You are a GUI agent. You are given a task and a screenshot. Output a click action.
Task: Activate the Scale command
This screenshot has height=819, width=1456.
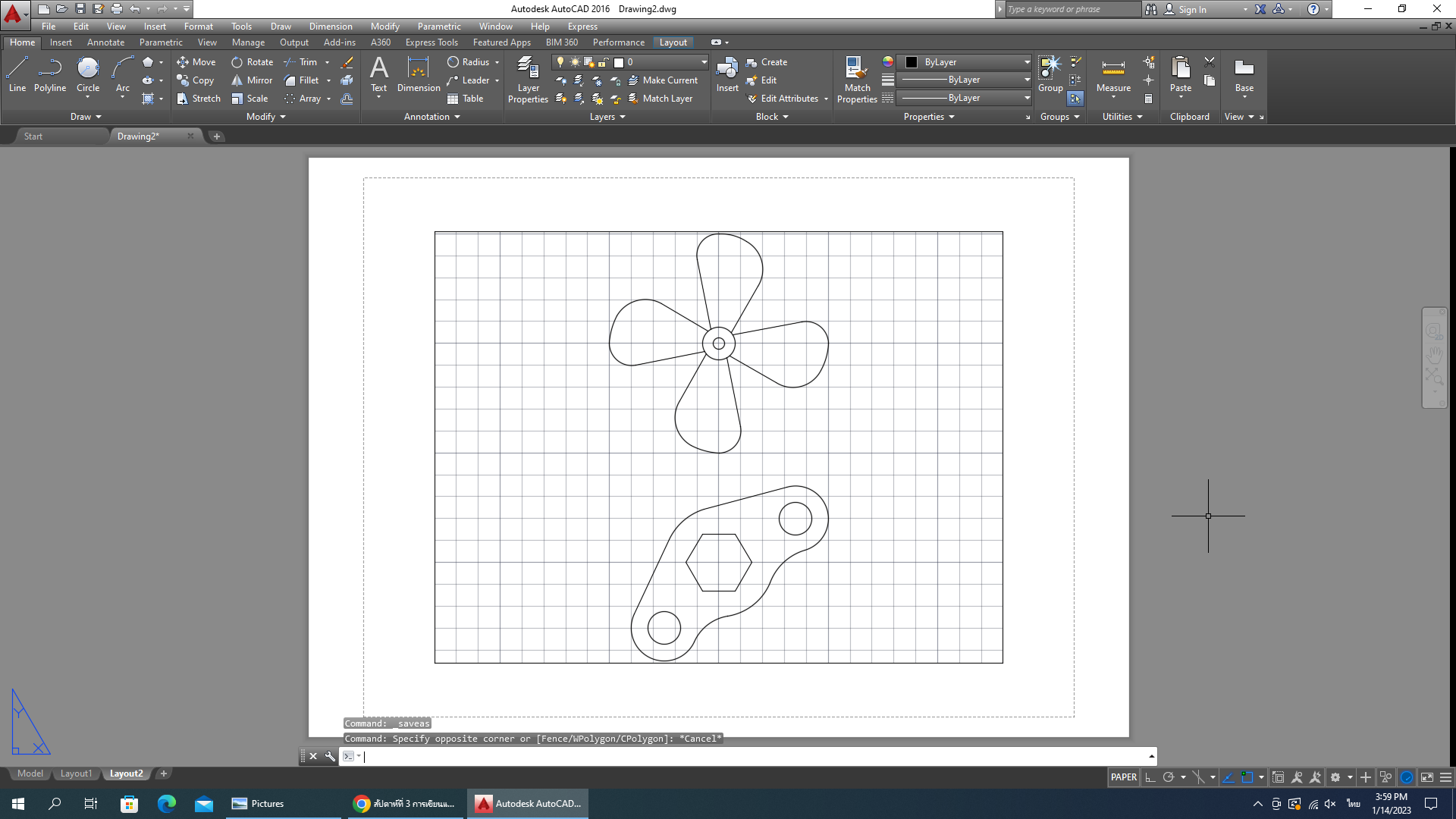coord(250,99)
